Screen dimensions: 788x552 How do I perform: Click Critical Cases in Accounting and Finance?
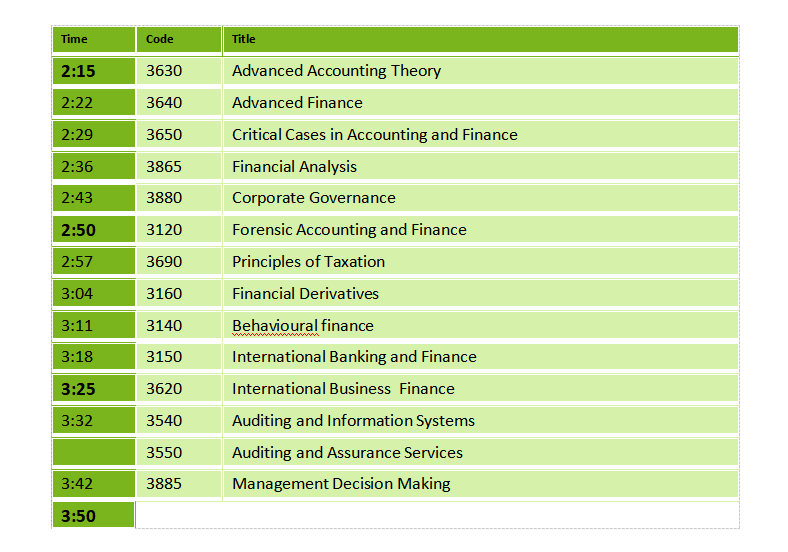[374, 135]
